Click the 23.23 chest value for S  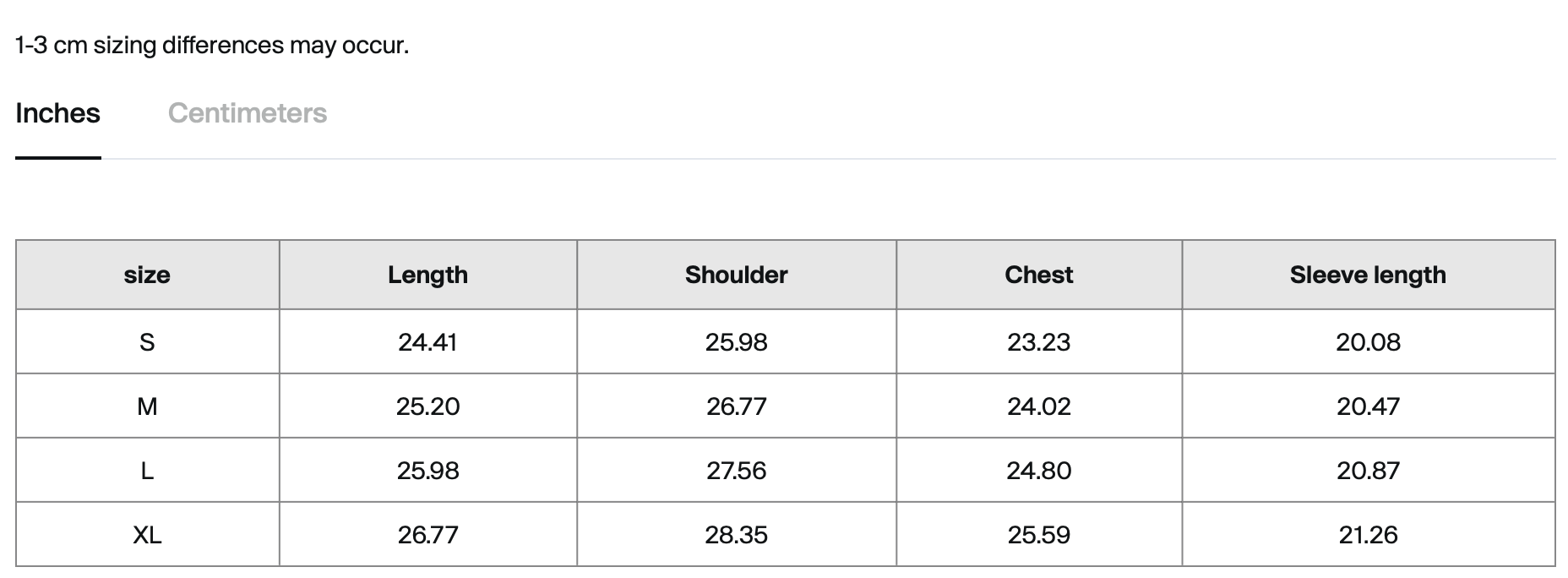[x=1038, y=342]
